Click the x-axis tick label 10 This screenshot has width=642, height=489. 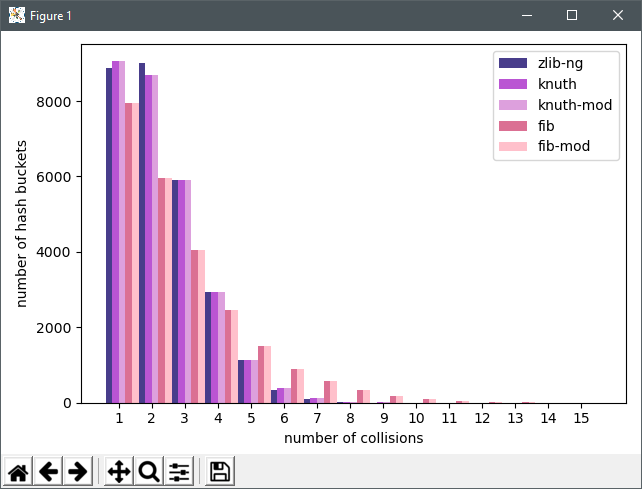[x=416, y=418]
